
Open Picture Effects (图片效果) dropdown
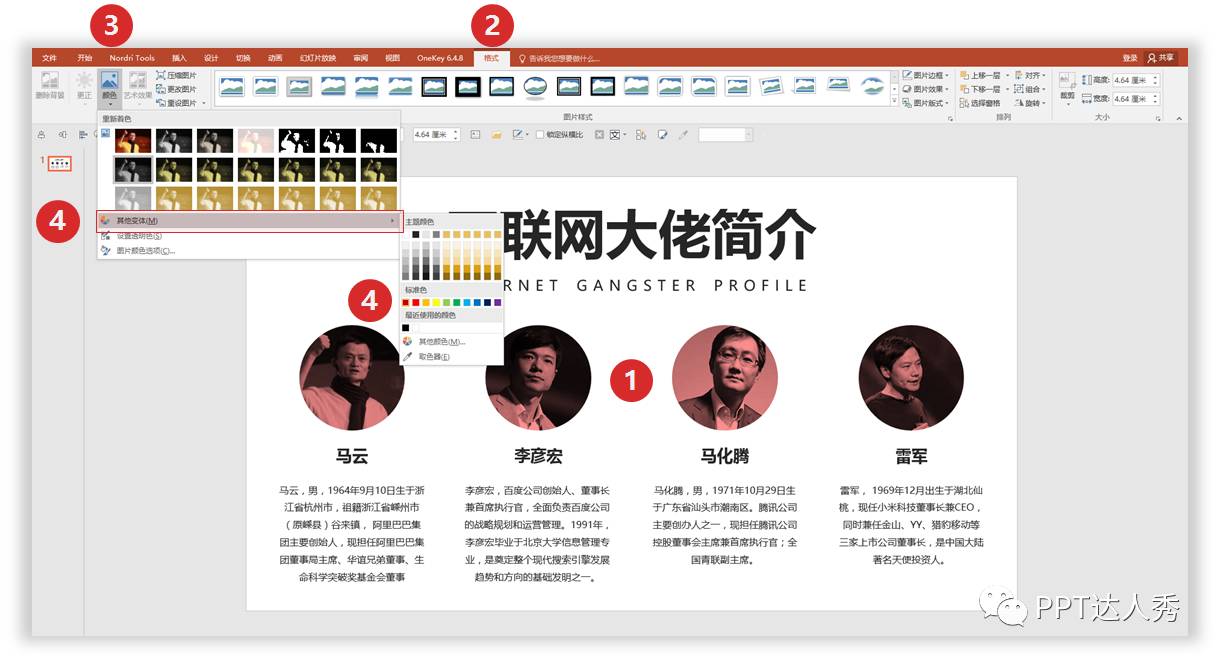pos(925,89)
